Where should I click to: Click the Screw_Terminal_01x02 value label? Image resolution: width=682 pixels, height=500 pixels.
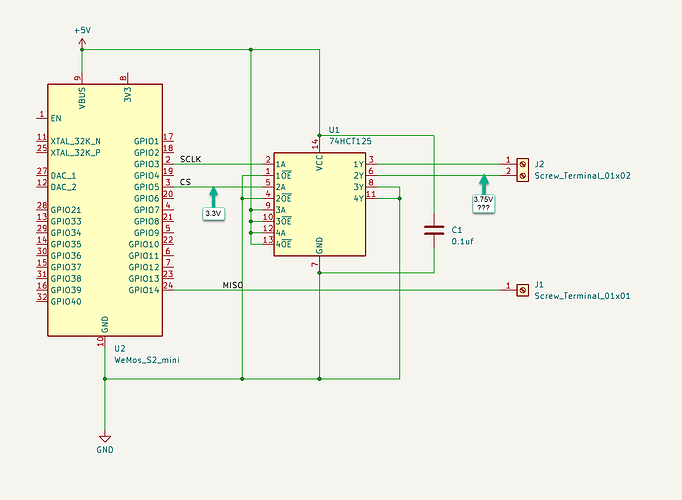pos(582,176)
